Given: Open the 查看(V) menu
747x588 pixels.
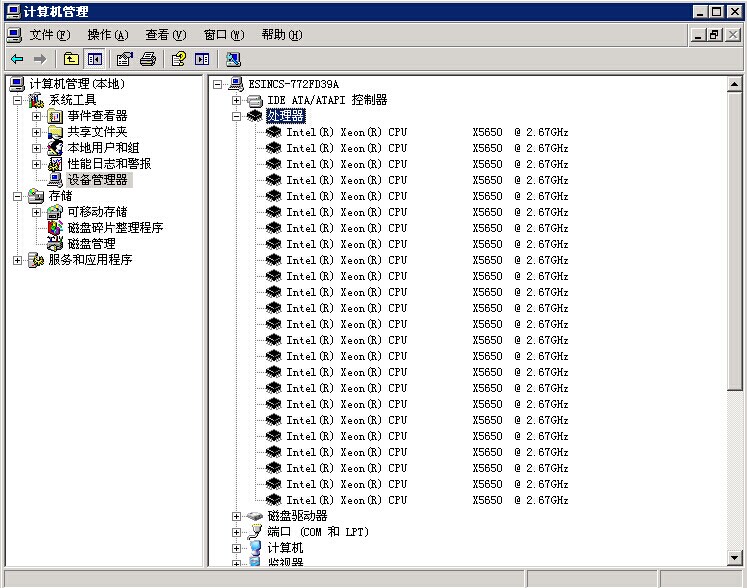Looking at the screenshot, I should [x=165, y=35].
